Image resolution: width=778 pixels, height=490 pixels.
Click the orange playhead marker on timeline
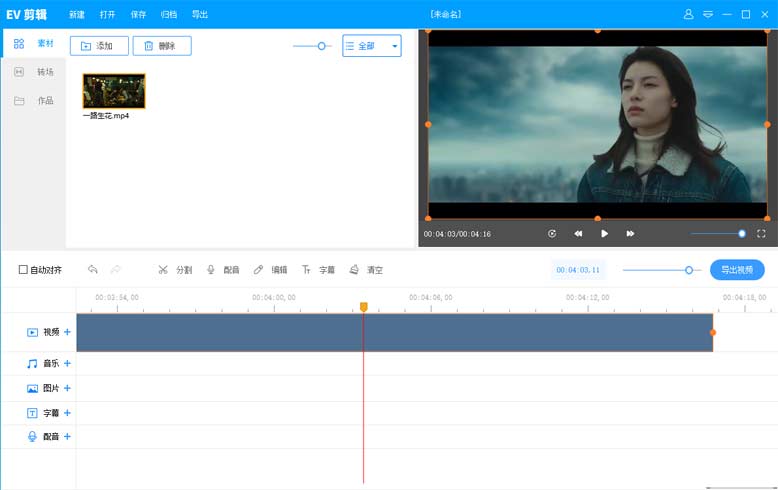[x=363, y=307]
